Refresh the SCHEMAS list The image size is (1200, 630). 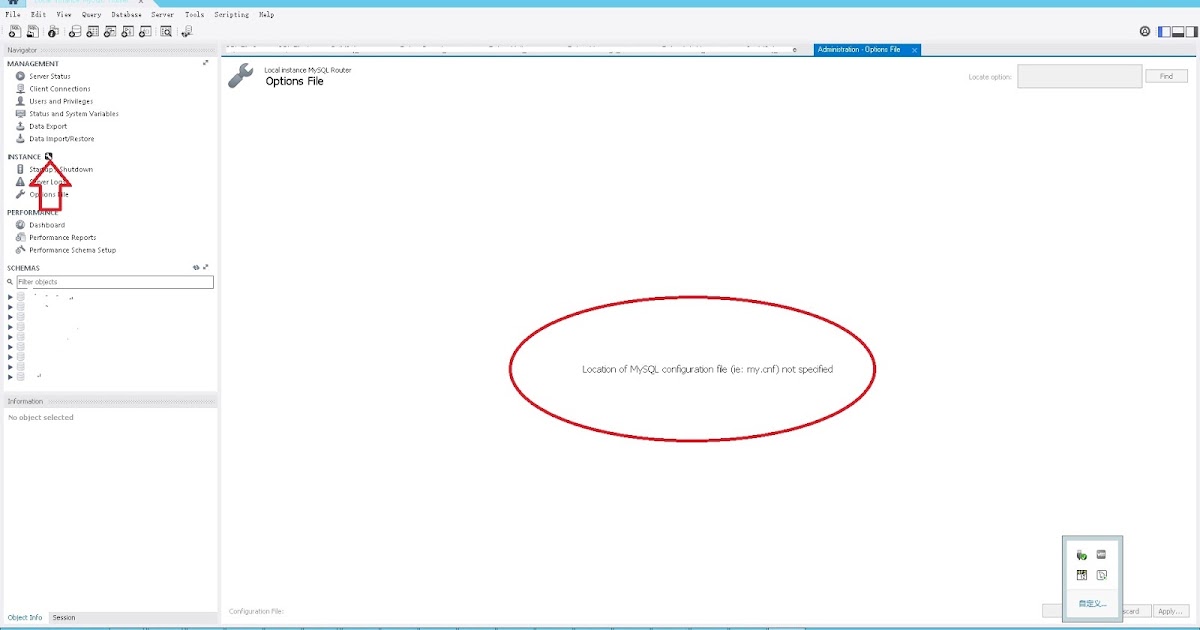[196, 267]
